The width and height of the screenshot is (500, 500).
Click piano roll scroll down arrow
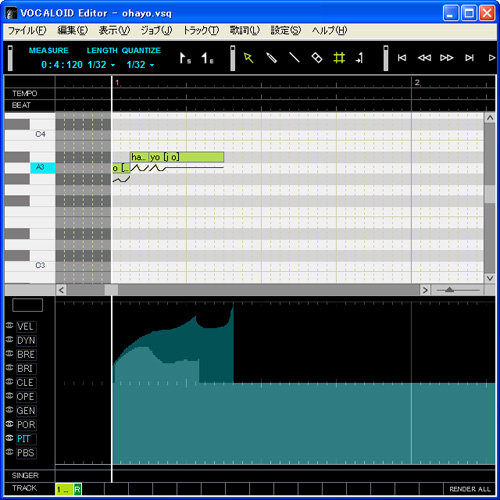click(490, 278)
